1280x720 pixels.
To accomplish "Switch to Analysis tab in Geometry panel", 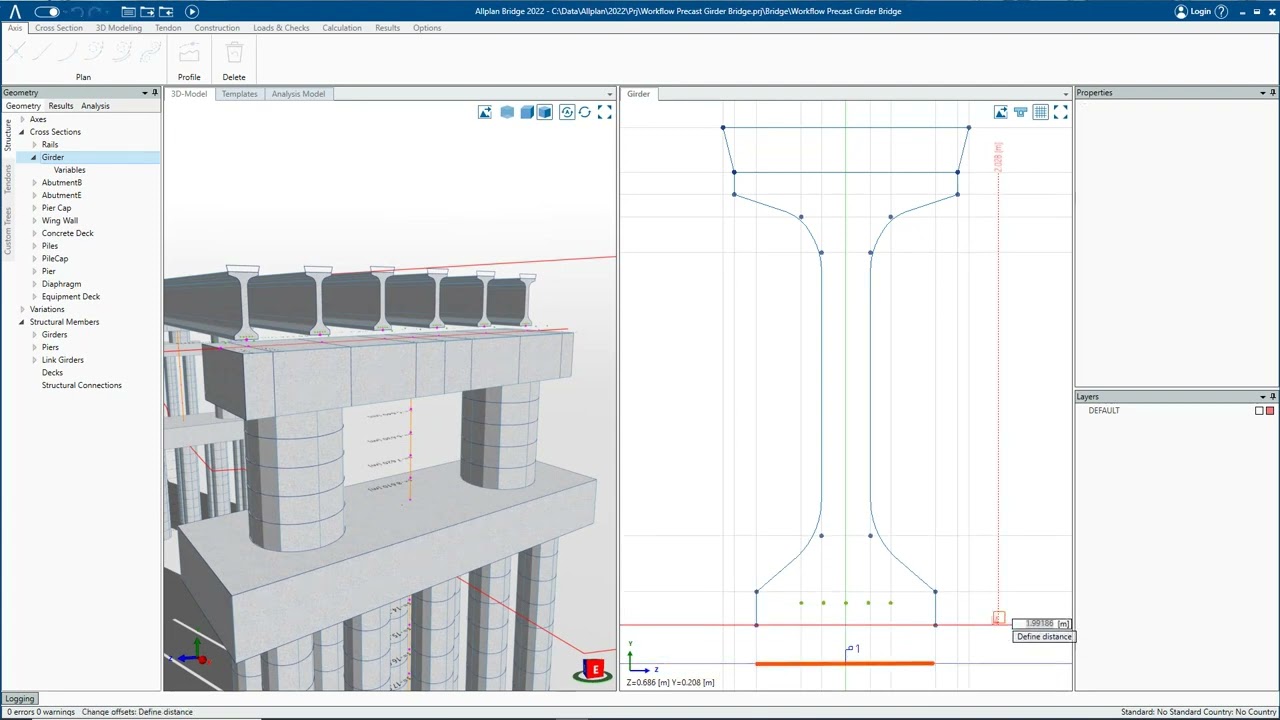I will [x=95, y=106].
